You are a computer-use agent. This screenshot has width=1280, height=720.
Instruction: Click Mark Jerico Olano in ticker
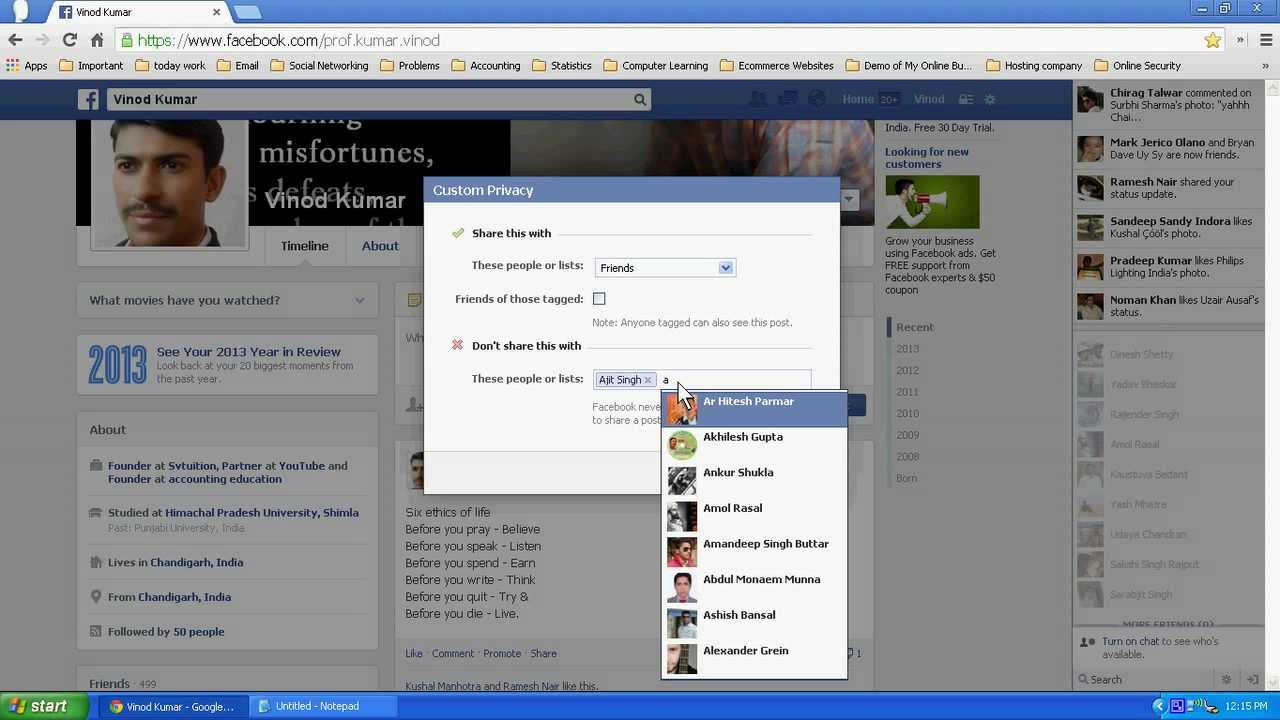1157,142
